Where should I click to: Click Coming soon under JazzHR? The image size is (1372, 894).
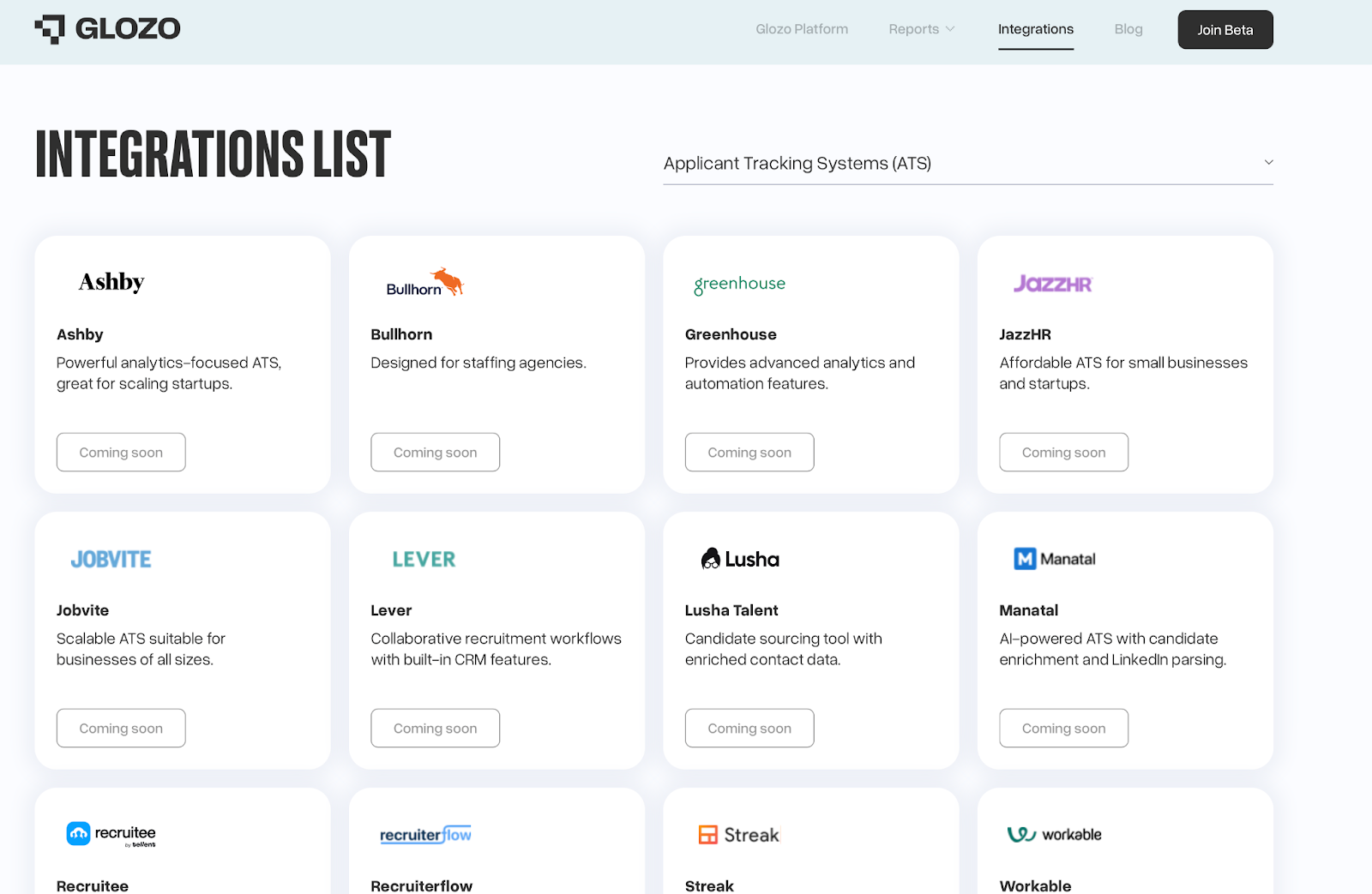pyautogui.click(x=1063, y=453)
